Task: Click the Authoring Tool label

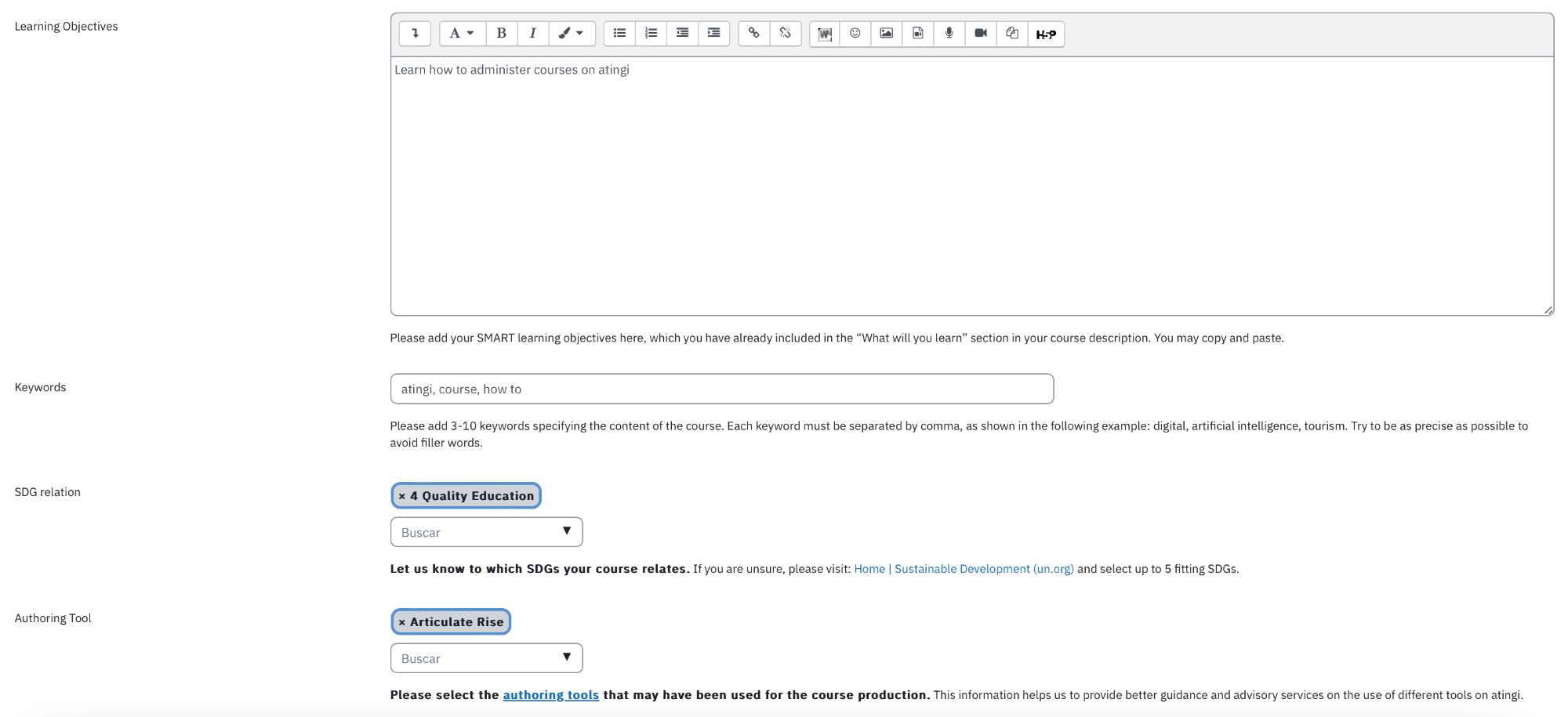Action: (x=53, y=618)
